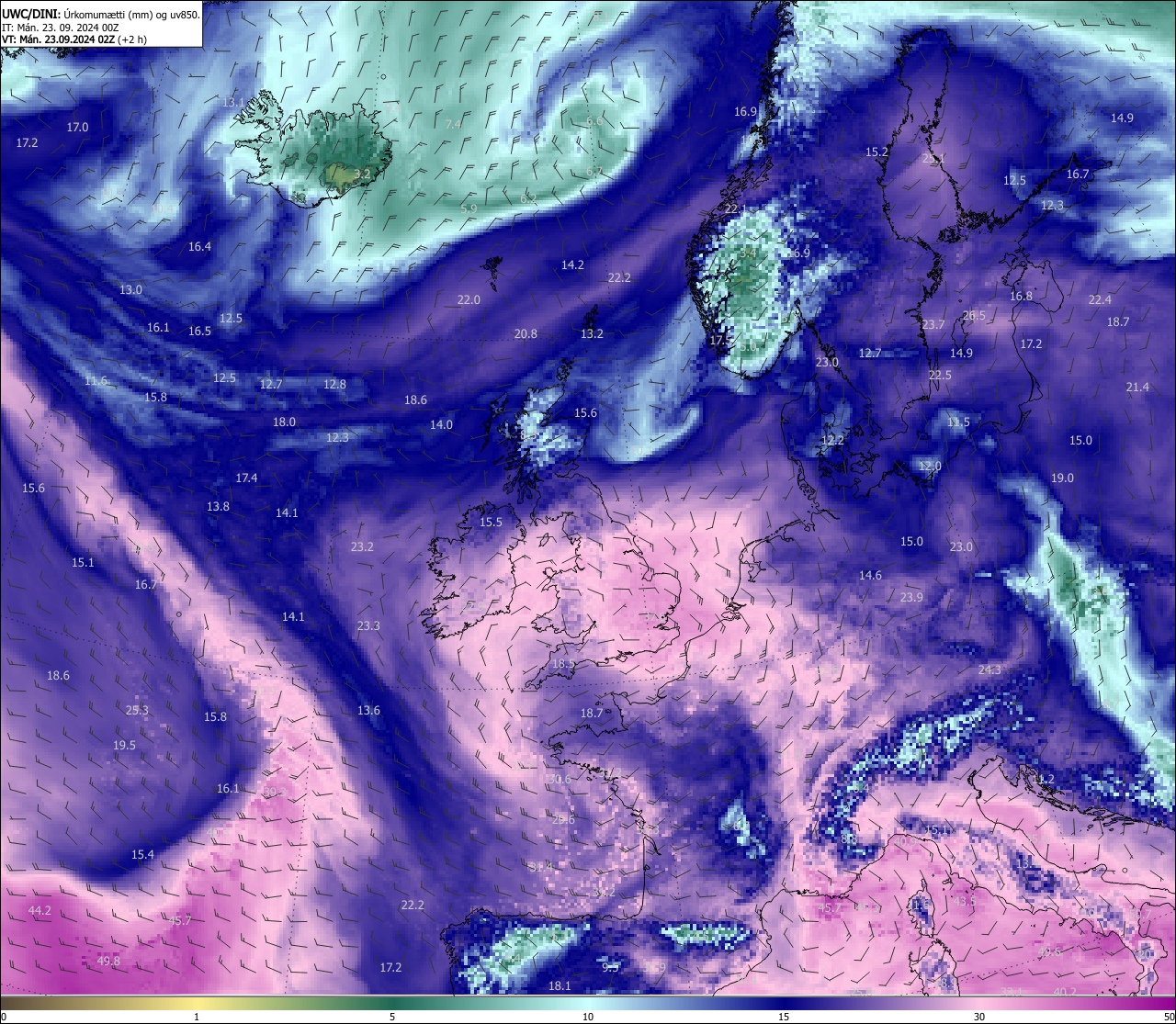The image size is (1176, 1024).
Task: Click the 18.1 value off northern Spain
Action: tap(560, 985)
